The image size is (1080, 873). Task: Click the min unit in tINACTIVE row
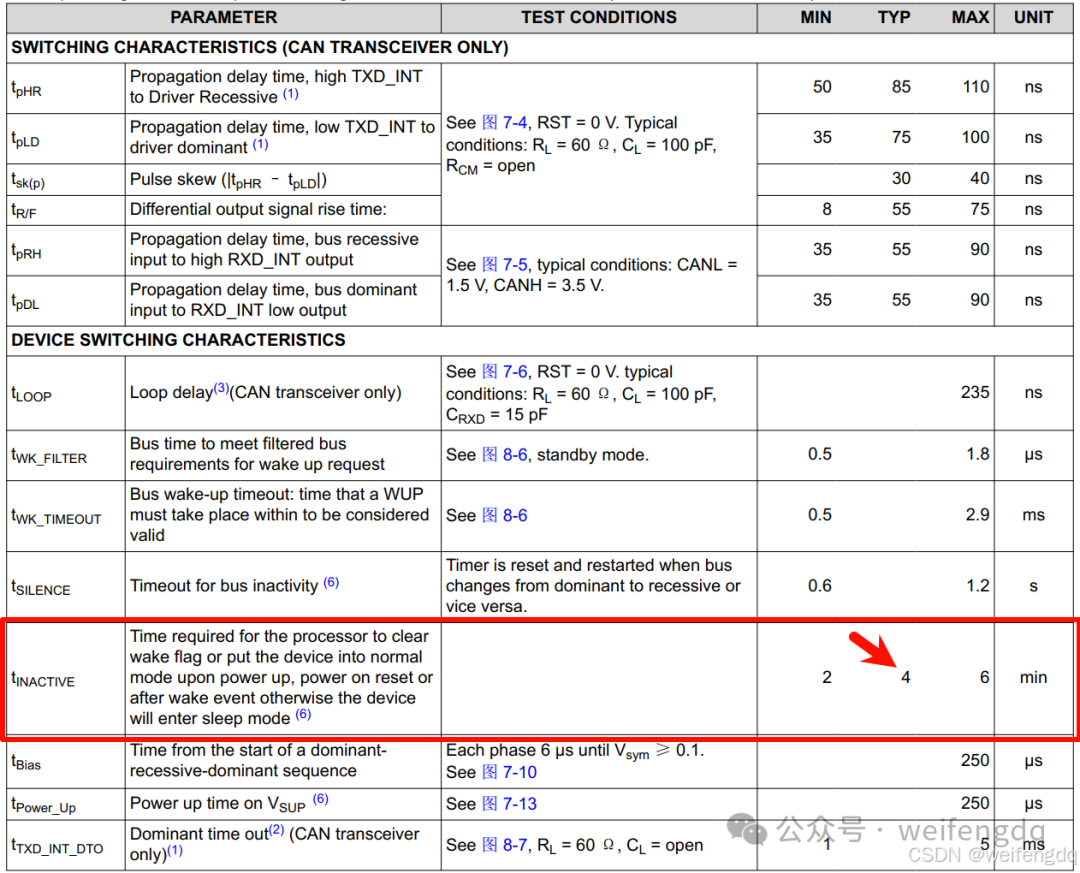point(1033,677)
